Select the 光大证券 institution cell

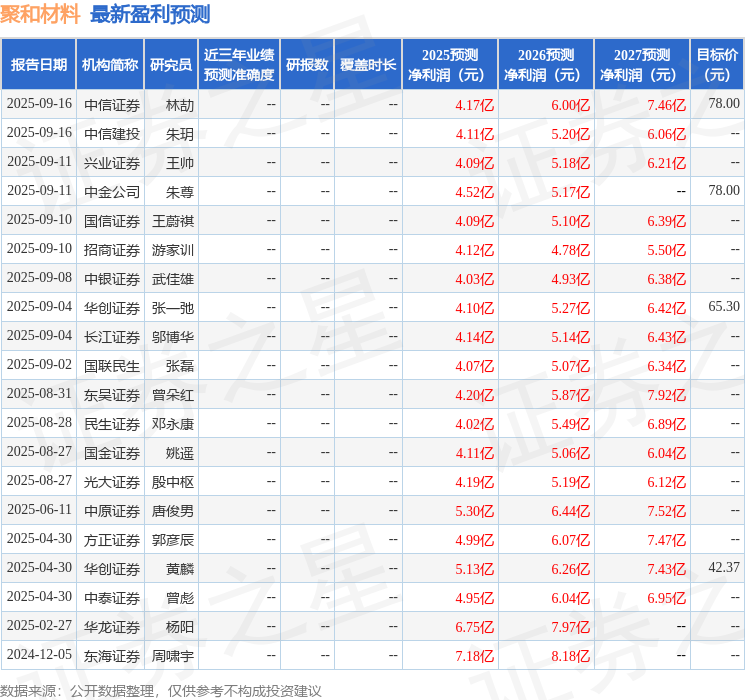(112, 482)
